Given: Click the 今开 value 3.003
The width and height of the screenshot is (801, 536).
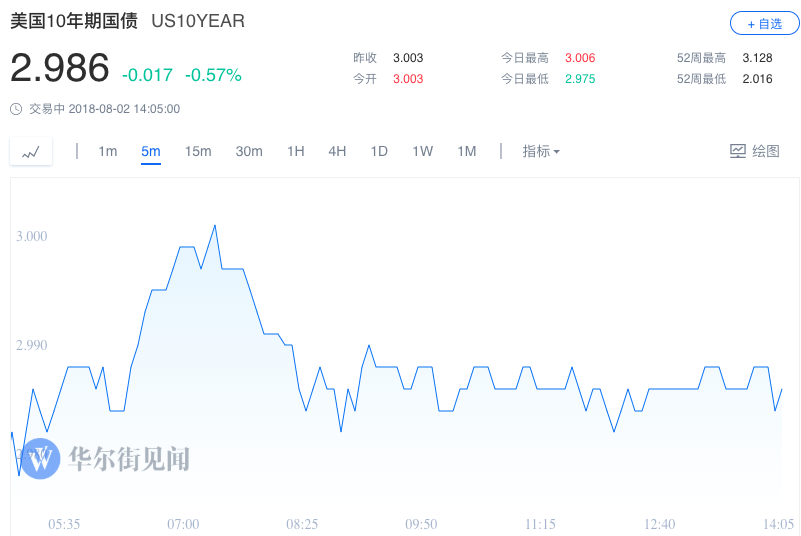Looking at the screenshot, I should pos(408,79).
